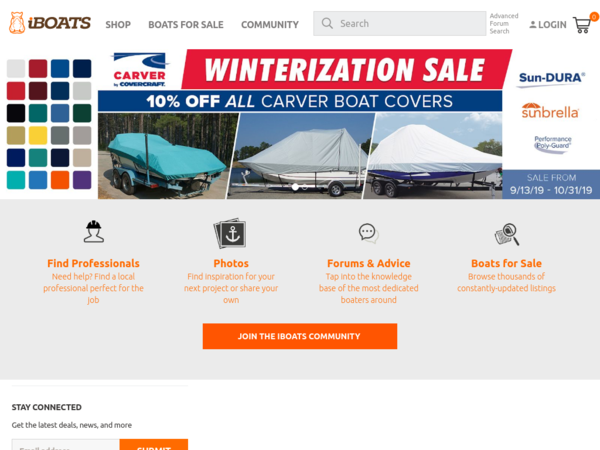Open the Advanced Forum Search link
Image resolution: width=600 pixels, height=450 pixels.
[x=504, y=23]
